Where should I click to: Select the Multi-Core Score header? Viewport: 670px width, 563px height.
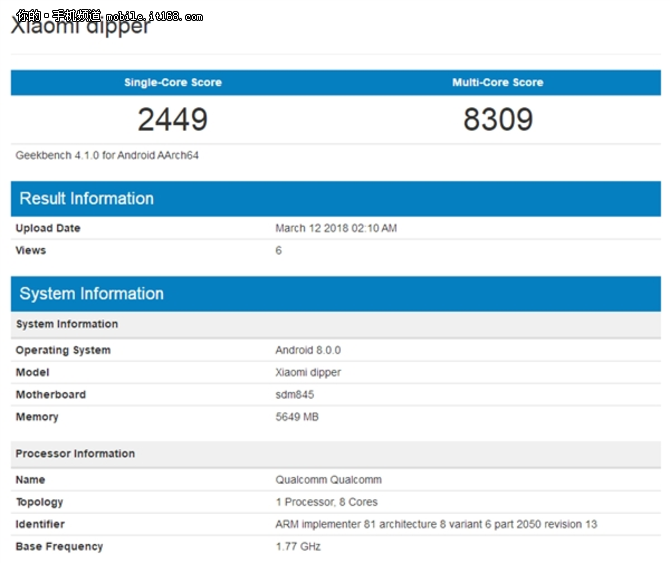(x=498, y=82)
